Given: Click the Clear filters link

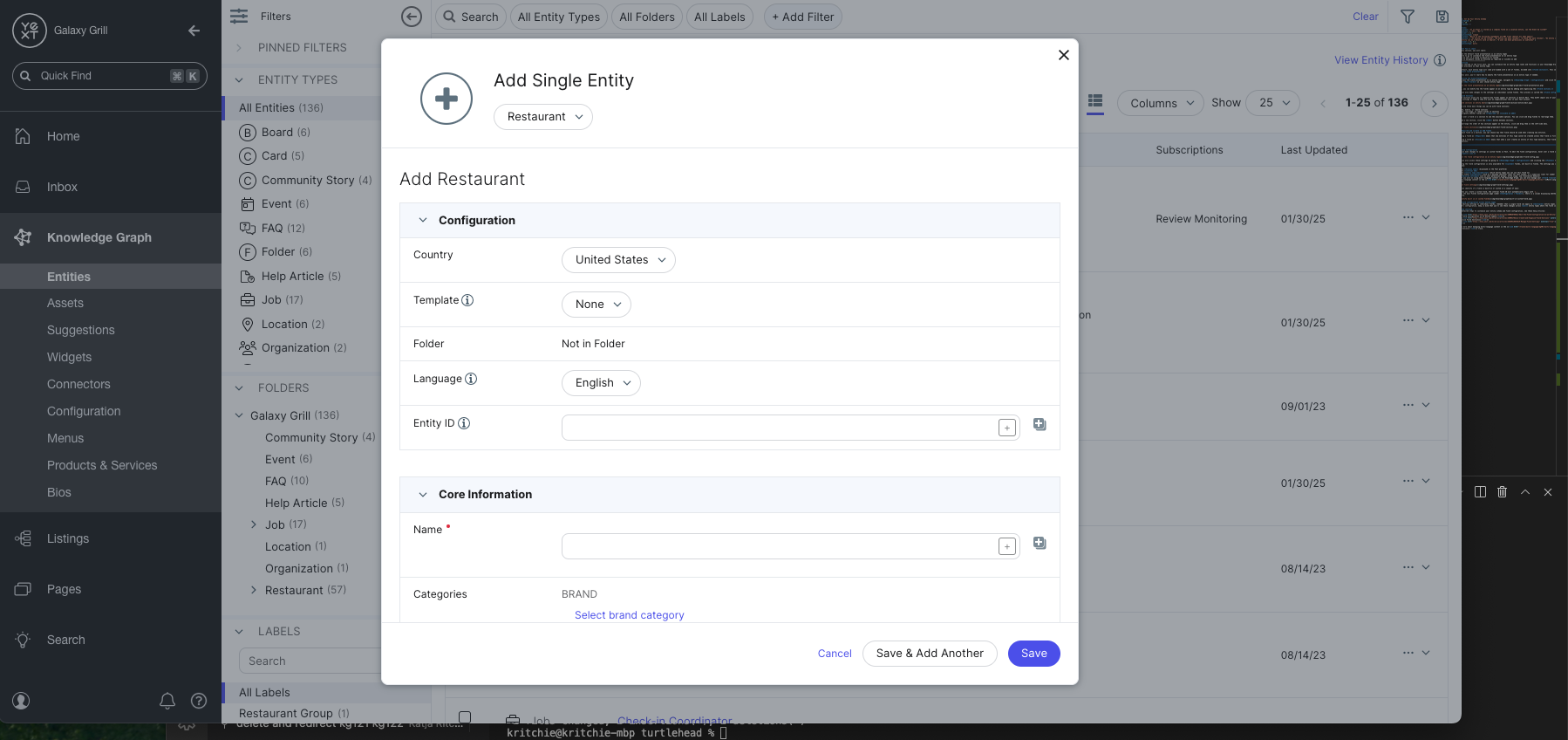Looking at the screenshot, I should (1366, 17).
